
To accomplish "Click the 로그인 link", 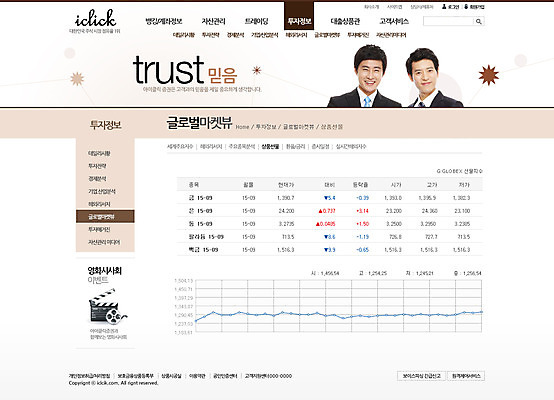I will point(453,7).
